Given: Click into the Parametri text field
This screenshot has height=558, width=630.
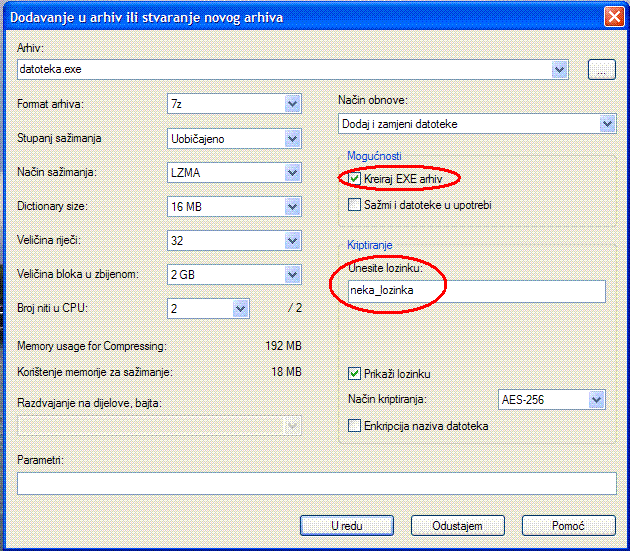Looking at the screenshot, I should tap(316, 484).
